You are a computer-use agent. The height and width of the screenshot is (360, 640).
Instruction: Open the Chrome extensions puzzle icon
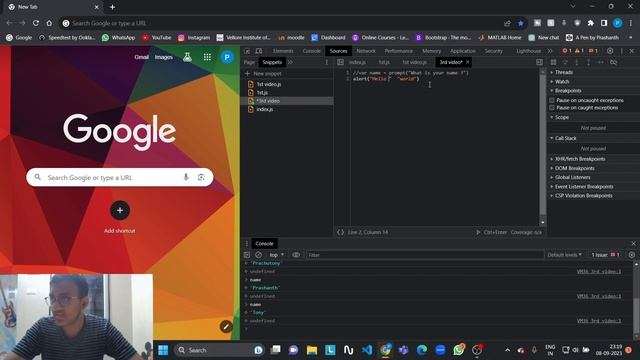point(591,23)
